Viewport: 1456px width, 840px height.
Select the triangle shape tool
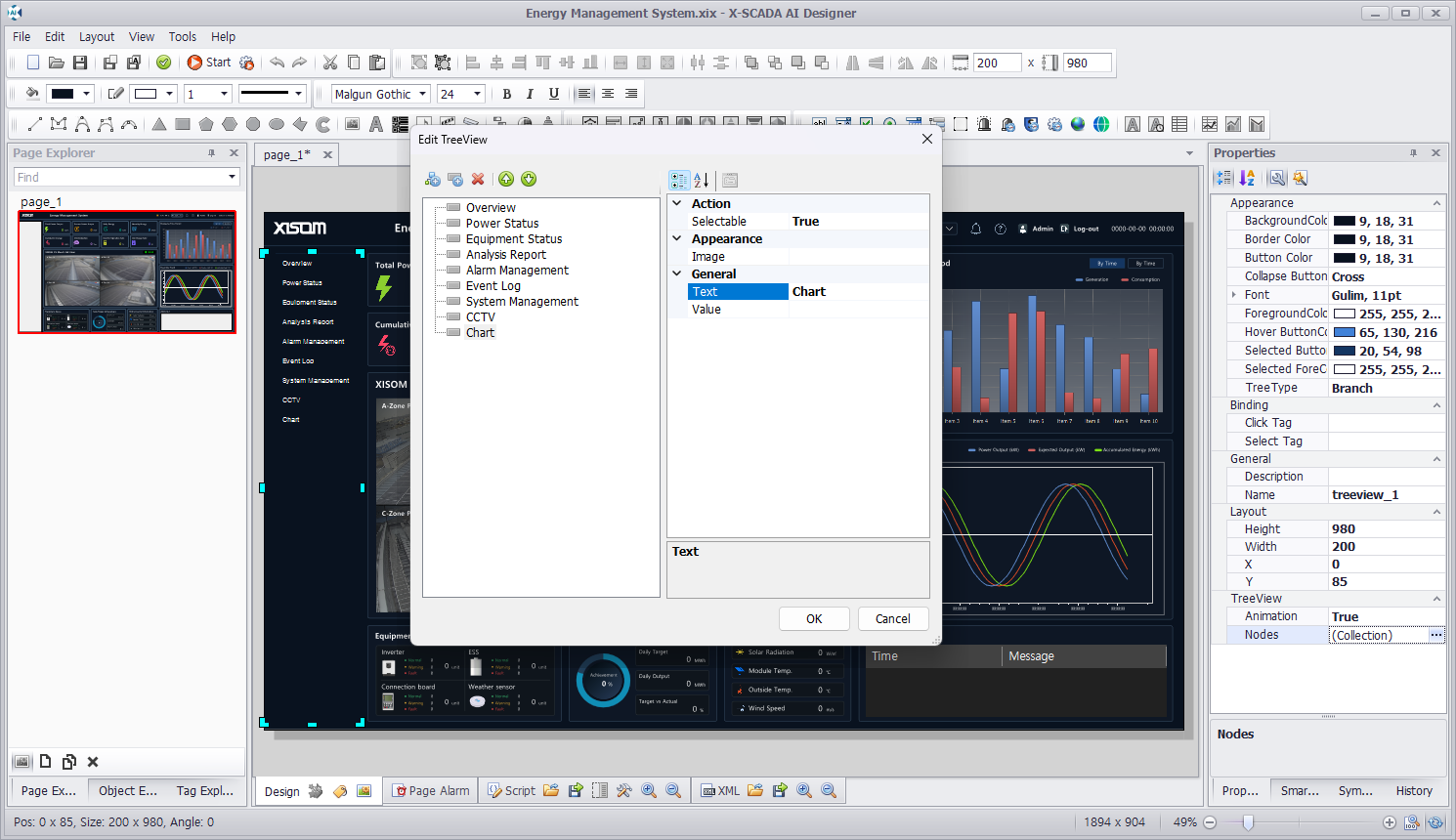point(159,124)
